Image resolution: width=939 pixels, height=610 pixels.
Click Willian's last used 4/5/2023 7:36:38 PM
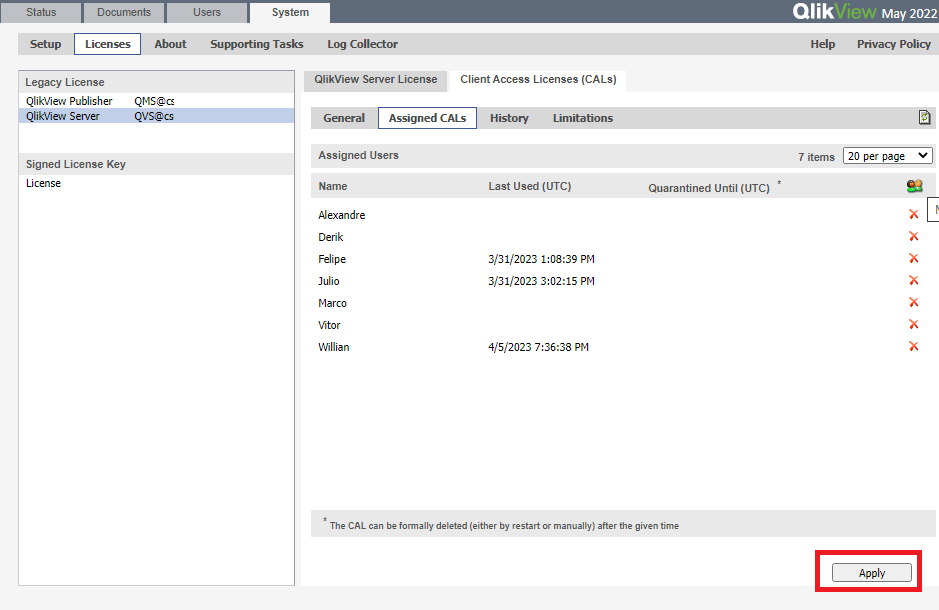tap(538, 347)
